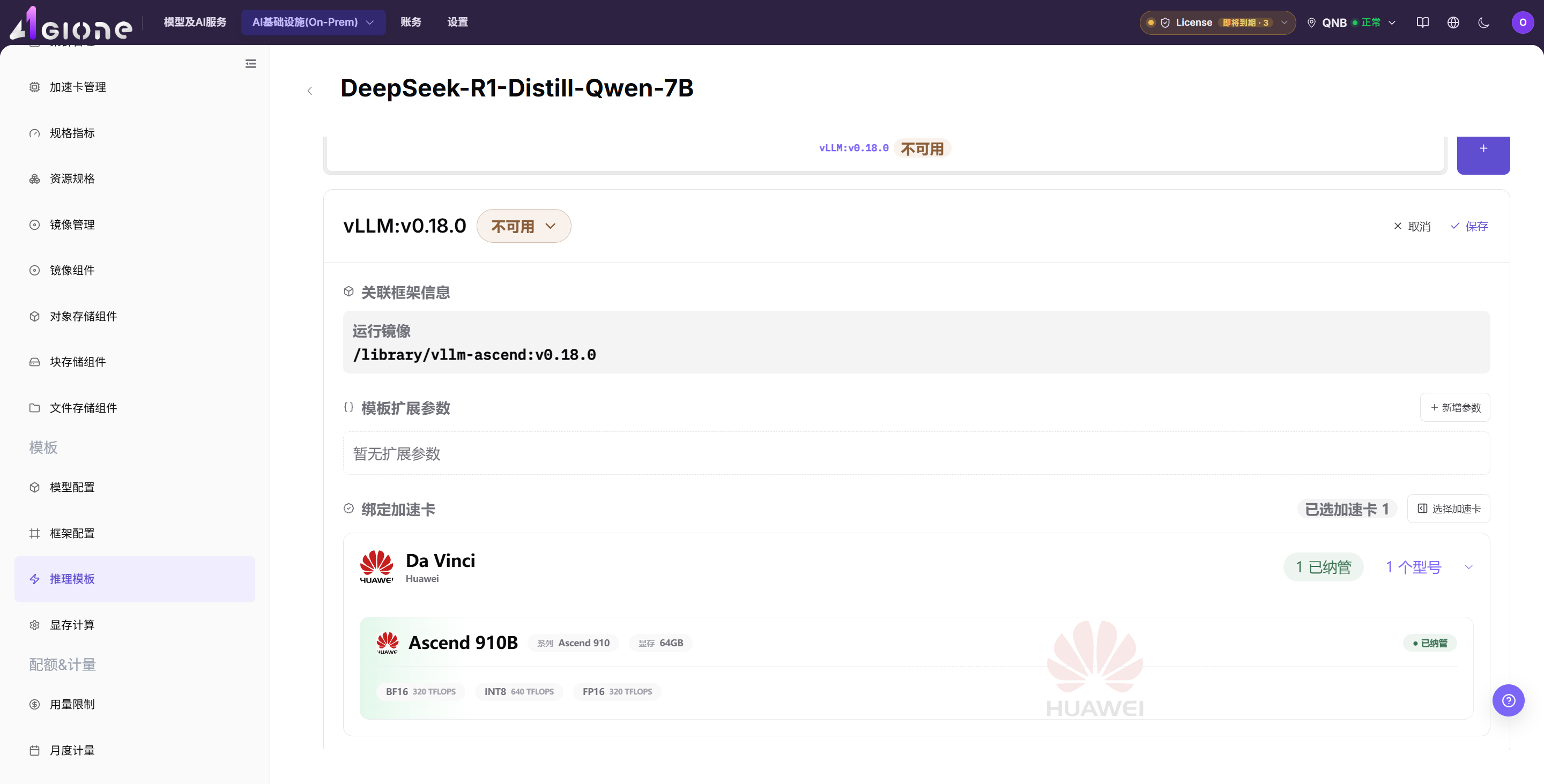This screenshot has width=1544, height=784.
Task: Click the 新增参数 button
Action: tap(1454, 407)
